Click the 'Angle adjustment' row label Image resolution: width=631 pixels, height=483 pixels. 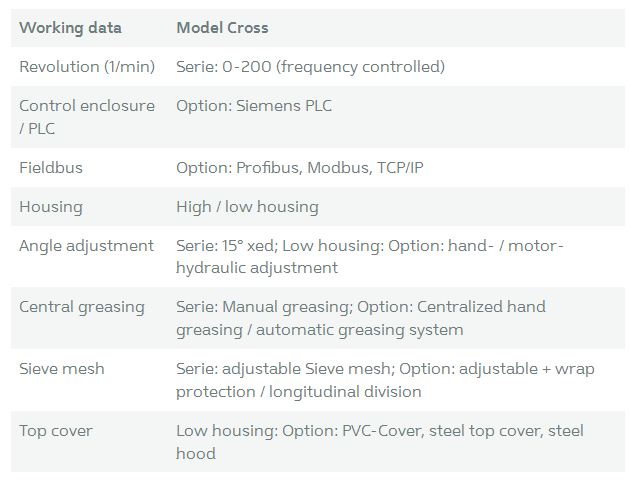[x=86, y=246]
